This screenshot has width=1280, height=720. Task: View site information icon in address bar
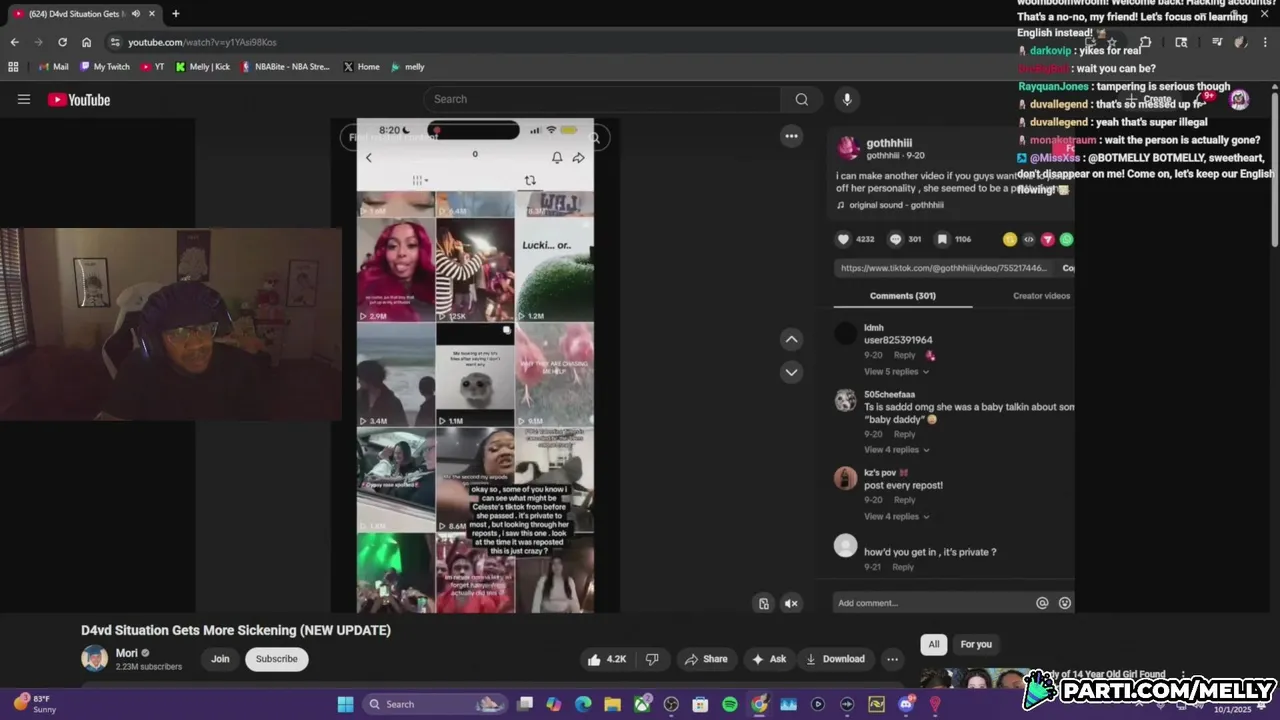[115, 42]
